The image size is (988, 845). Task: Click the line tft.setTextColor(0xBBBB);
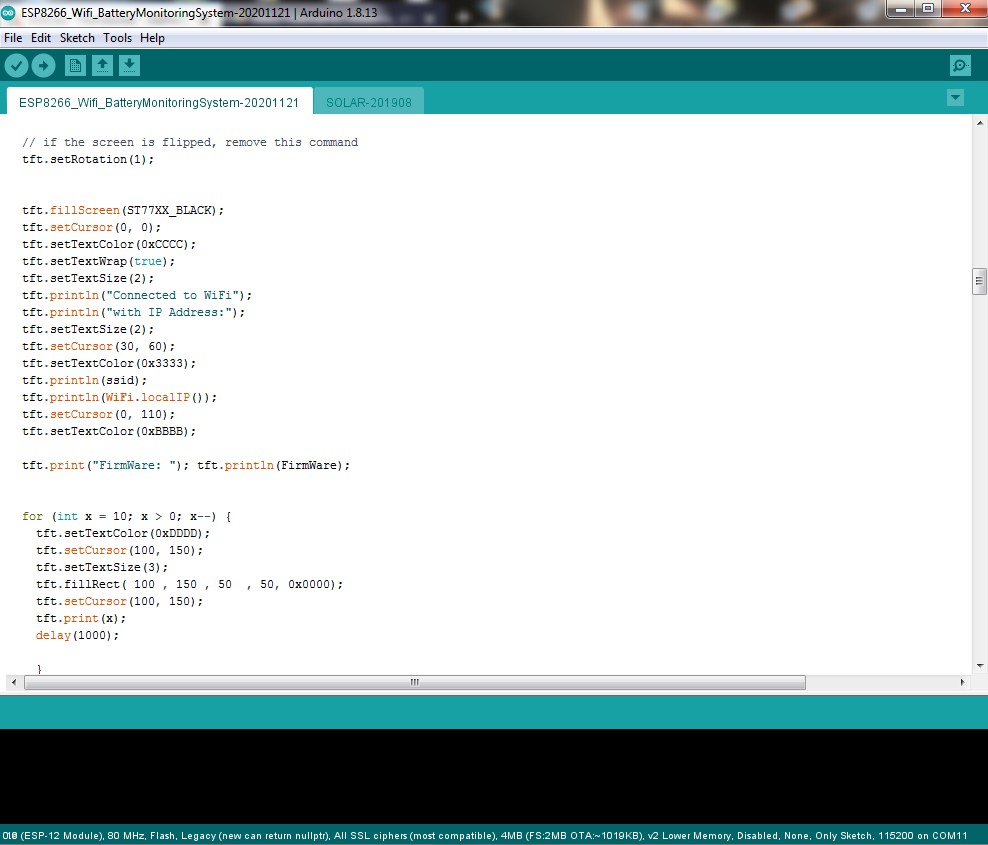coord(109,432)
